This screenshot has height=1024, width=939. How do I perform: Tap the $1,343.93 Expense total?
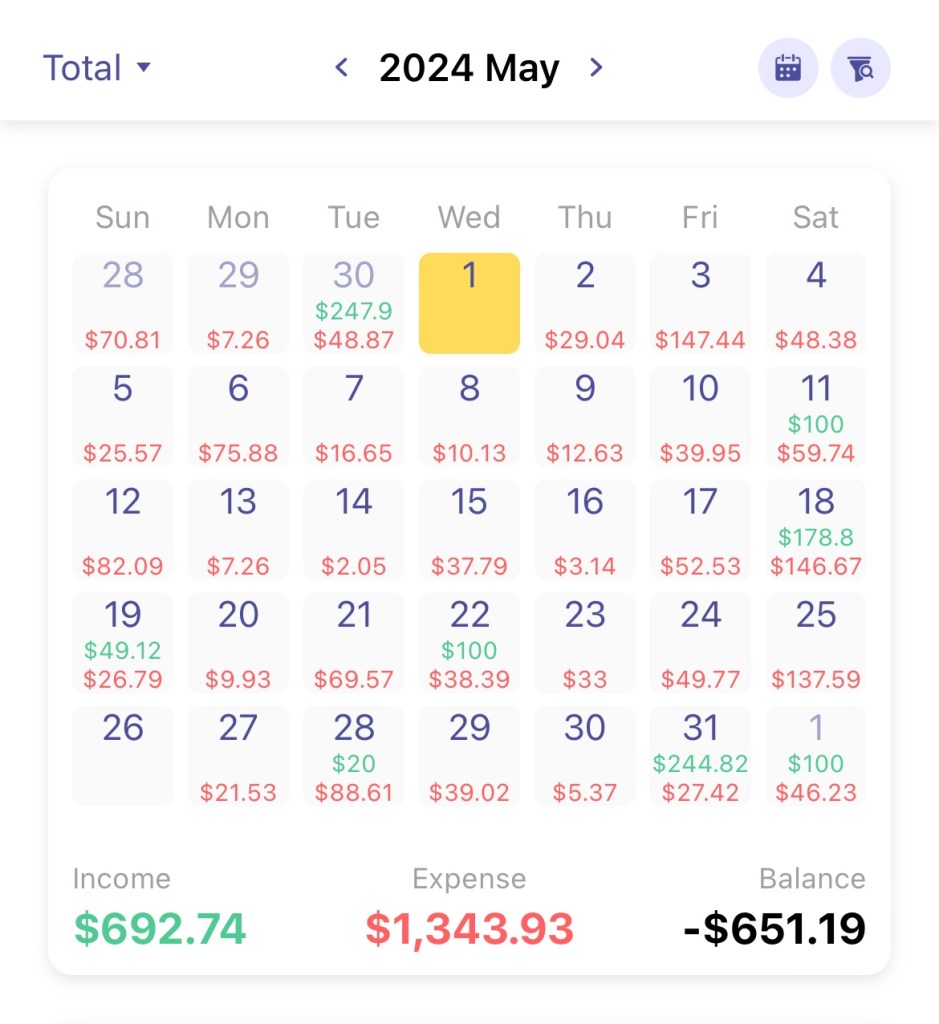pyautogui.click(x=469, y=928)
